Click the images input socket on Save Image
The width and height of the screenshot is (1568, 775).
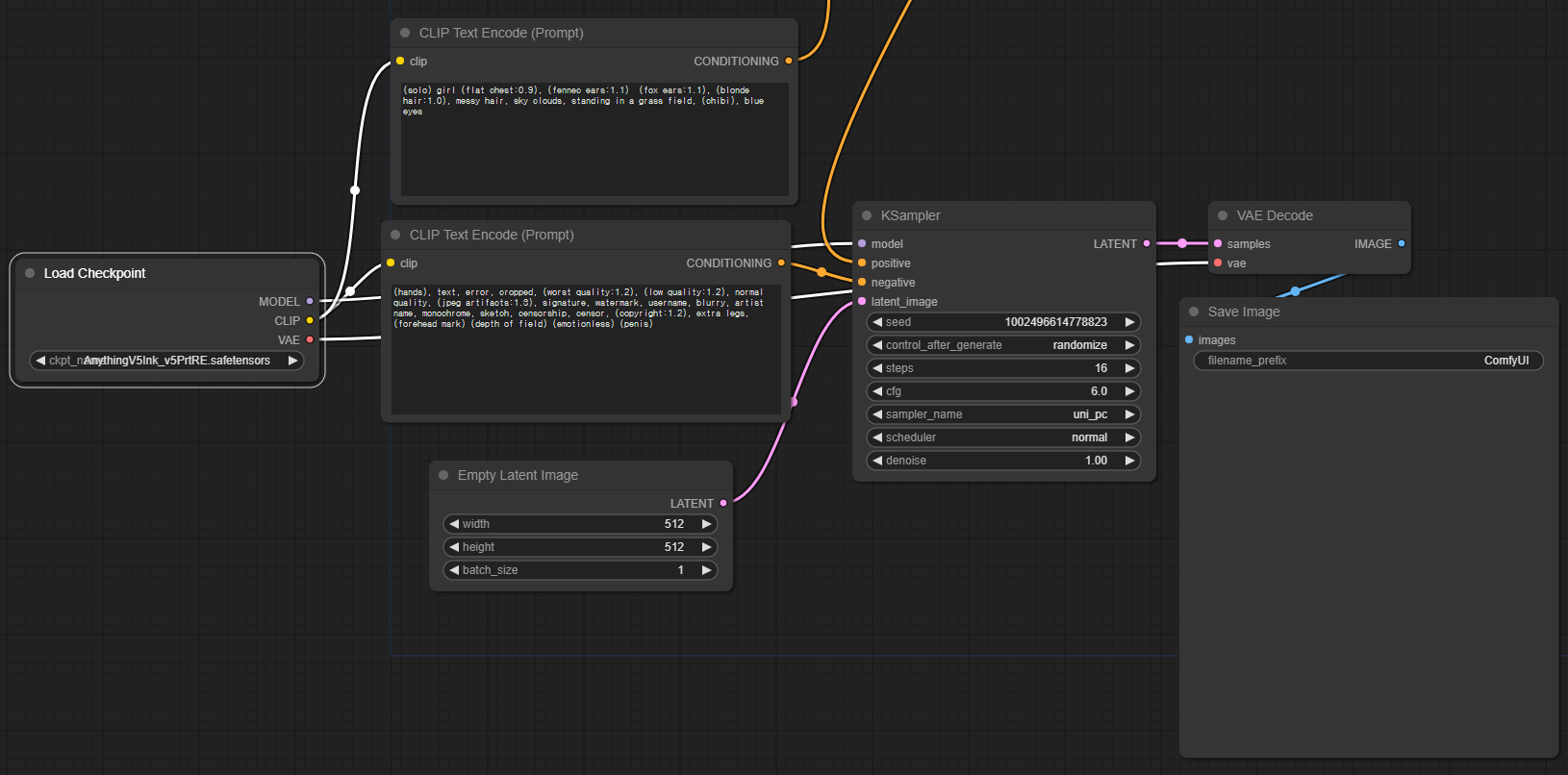coord(1189,339)
